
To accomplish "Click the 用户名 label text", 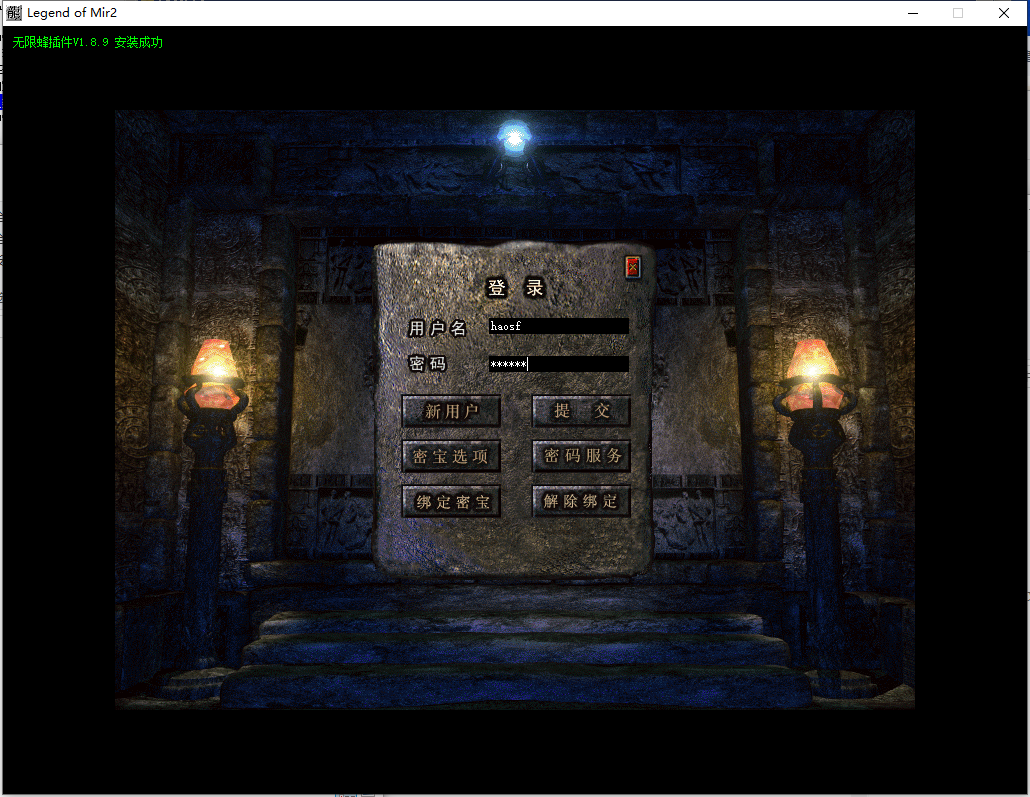I will coord(438,328).
